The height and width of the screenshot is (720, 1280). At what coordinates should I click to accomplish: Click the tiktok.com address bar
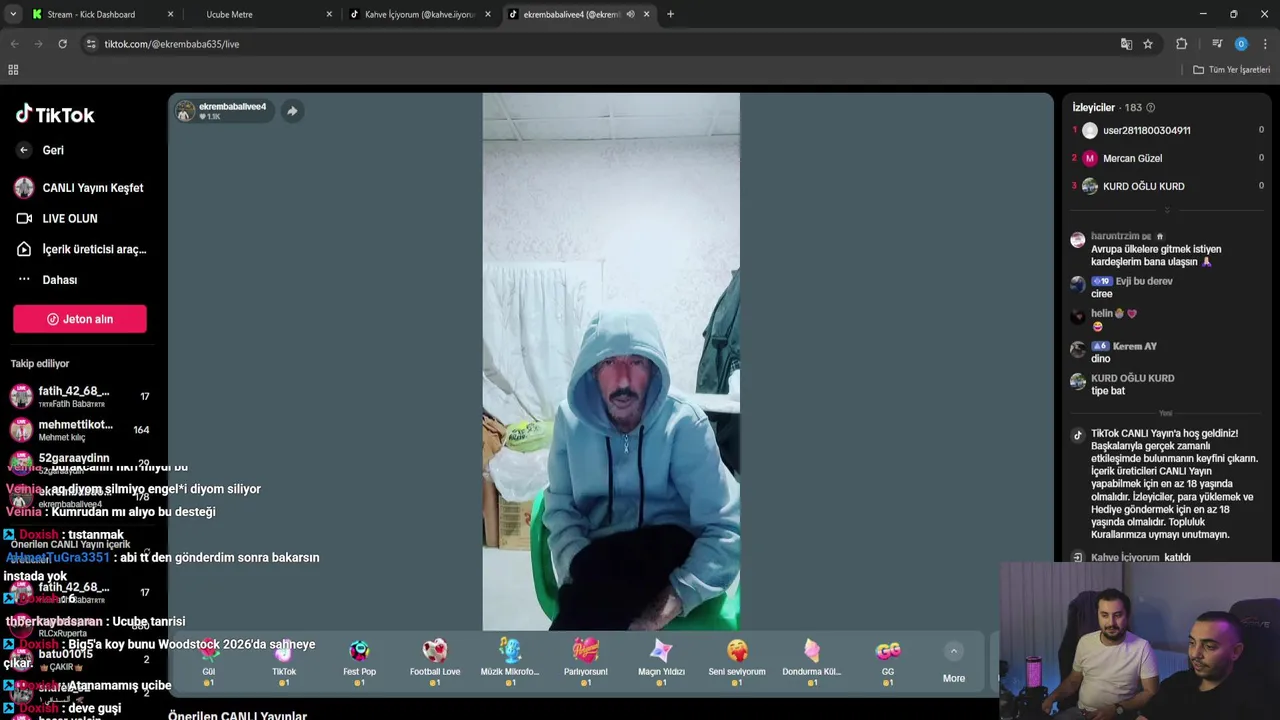600,44
